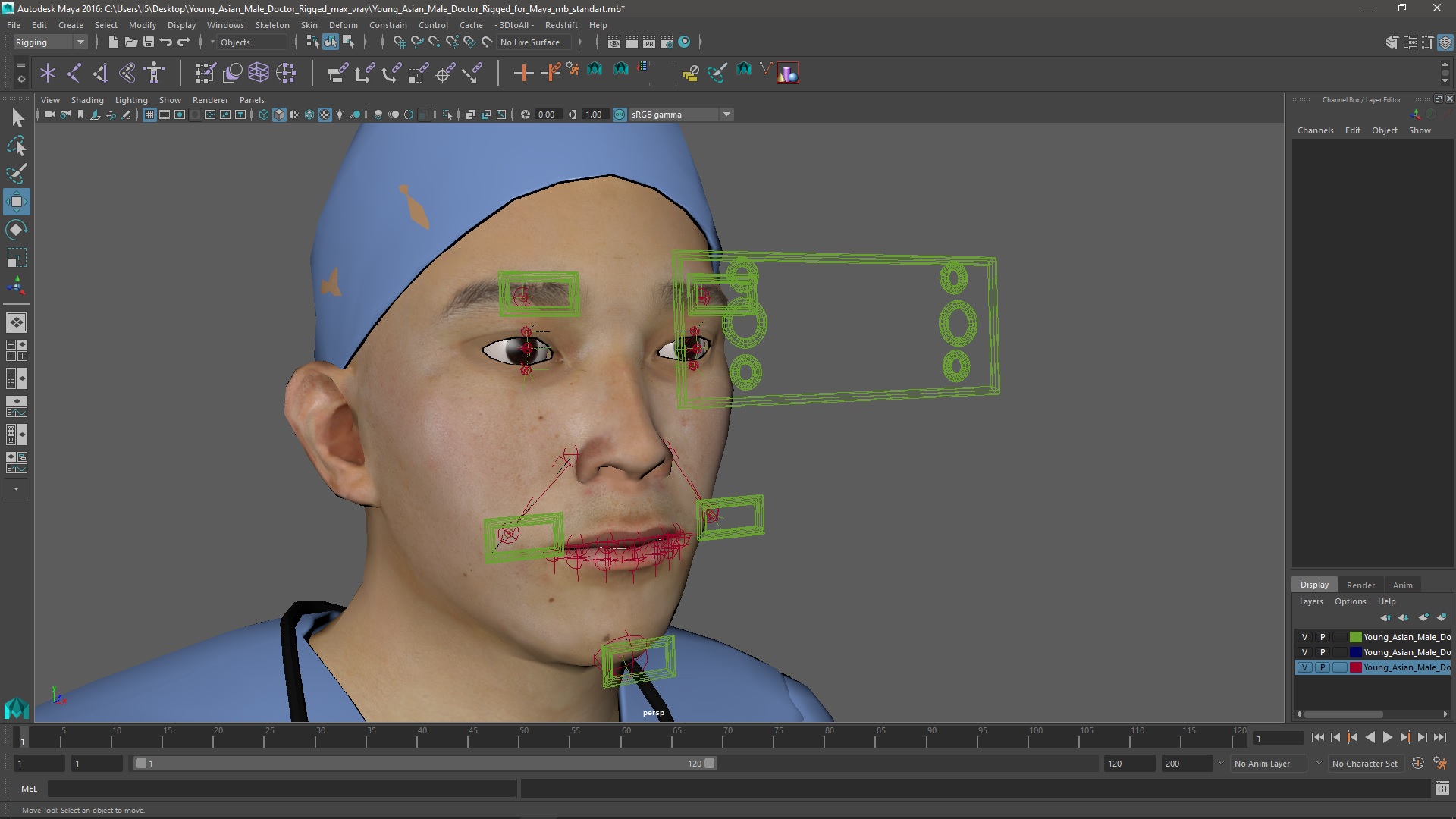Open the Channels menu in Channel Box

point(1315,130)
